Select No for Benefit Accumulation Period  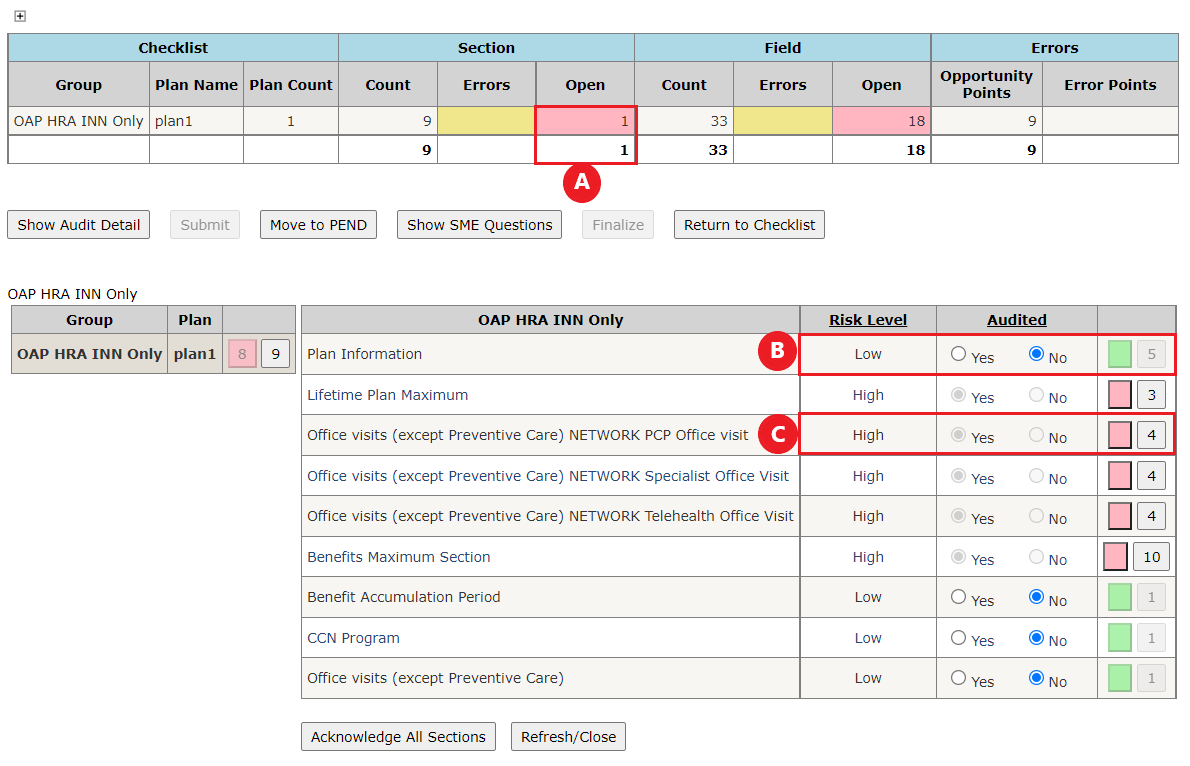pyautogui.click(x=1036, y=597)
